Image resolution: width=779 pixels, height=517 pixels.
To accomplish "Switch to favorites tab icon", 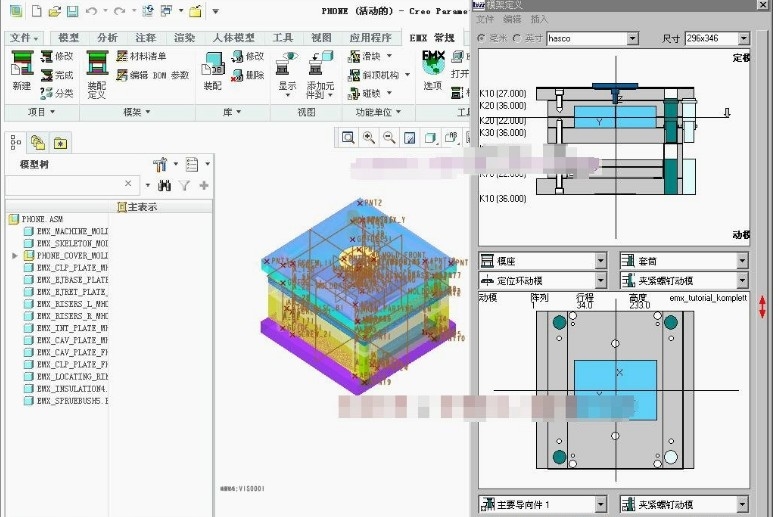I will point(60,143).
